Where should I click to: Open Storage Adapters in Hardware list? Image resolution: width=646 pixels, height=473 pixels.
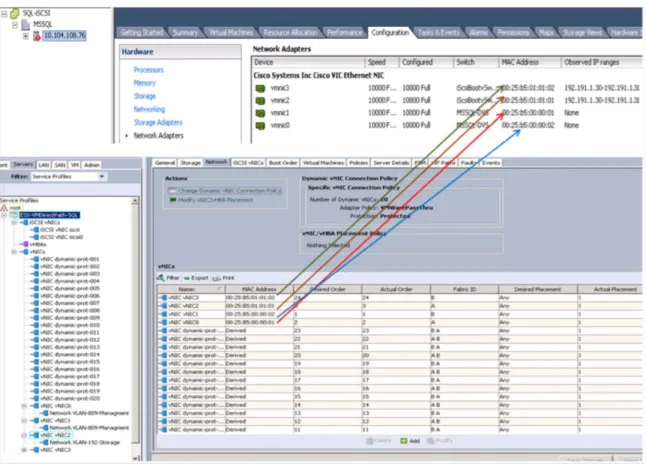tap(158, 122)
